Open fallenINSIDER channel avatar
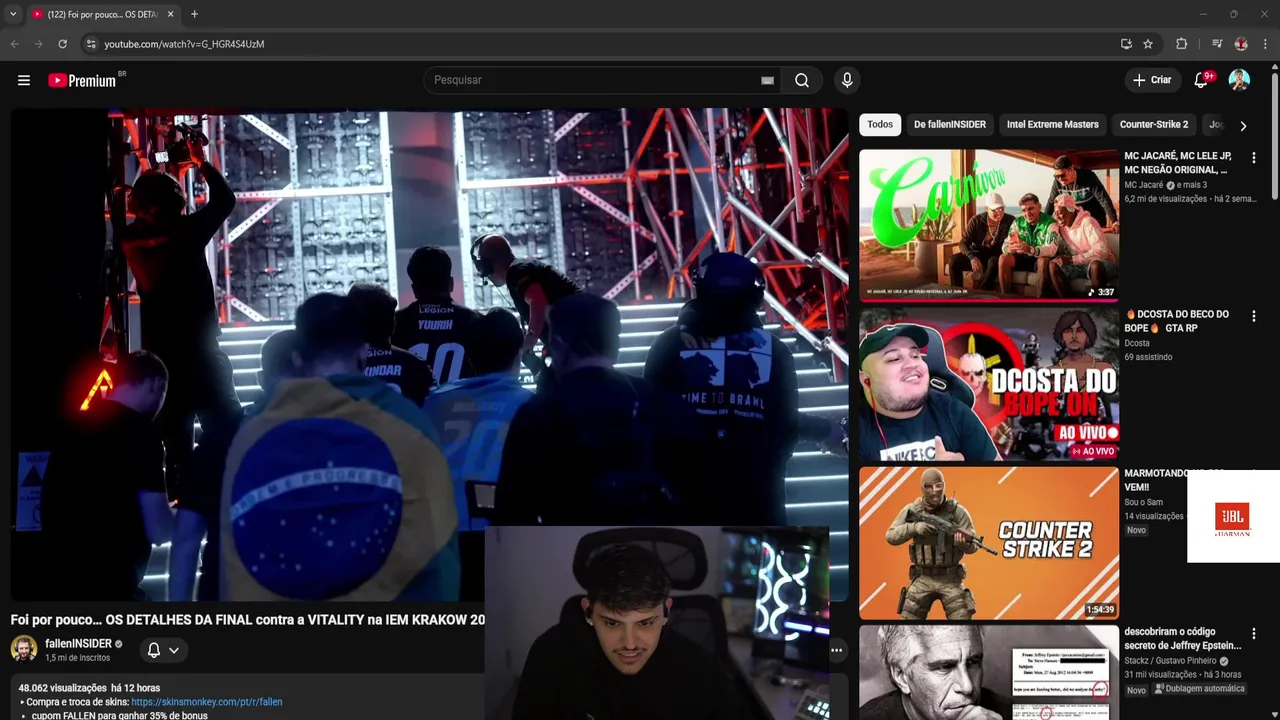The width and height of the screenshot is (1280, 720). tap(24, 649)
